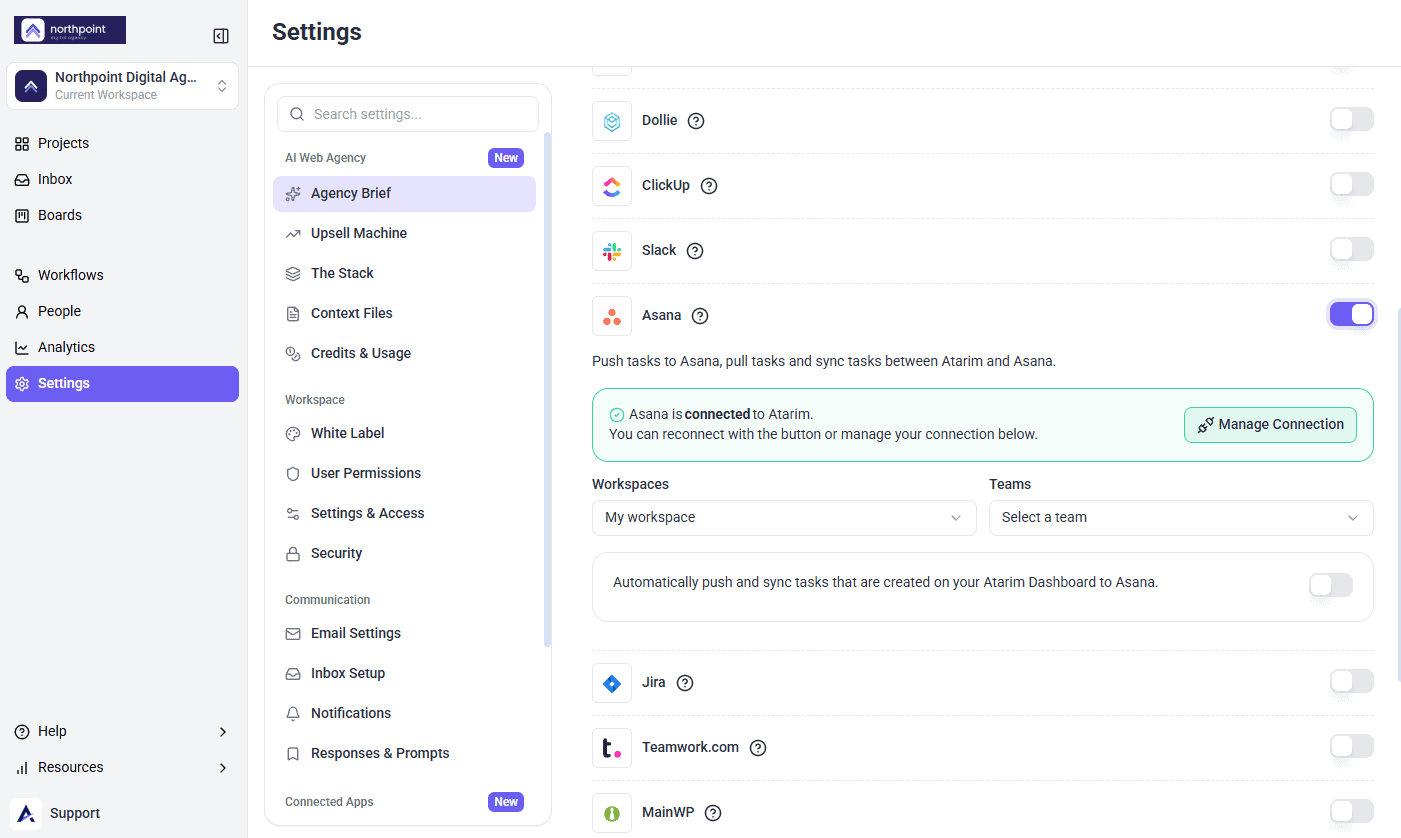Viewport: 1401px width, 838px height.
Task: Click the integrations page scrollbar
Action: [x=1398, y=495]
